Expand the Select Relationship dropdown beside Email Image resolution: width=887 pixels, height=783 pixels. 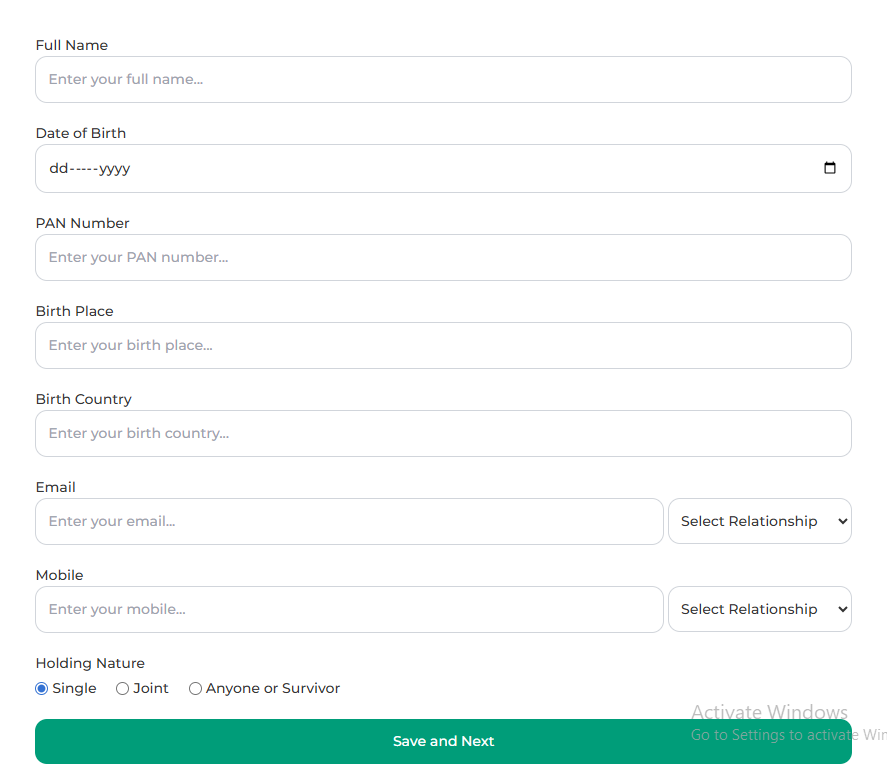759,521
